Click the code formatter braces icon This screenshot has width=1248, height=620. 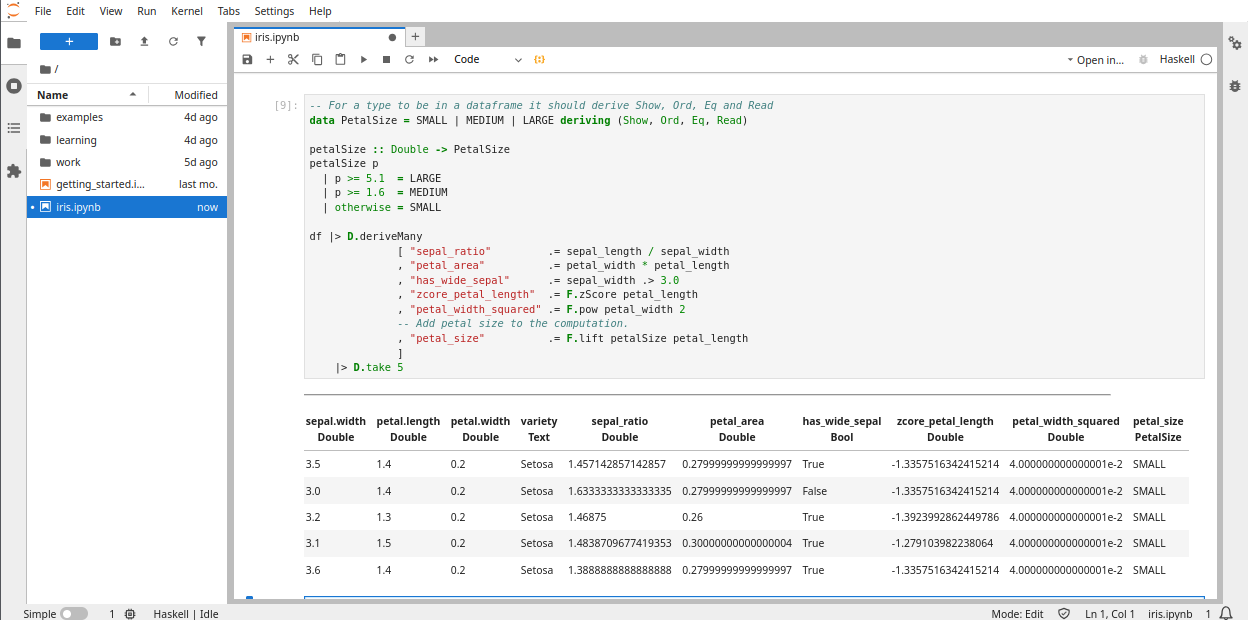(x=539, y=60)
